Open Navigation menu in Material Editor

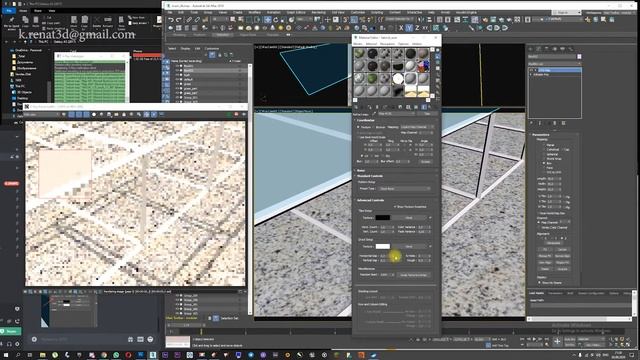tap(387, 43)
